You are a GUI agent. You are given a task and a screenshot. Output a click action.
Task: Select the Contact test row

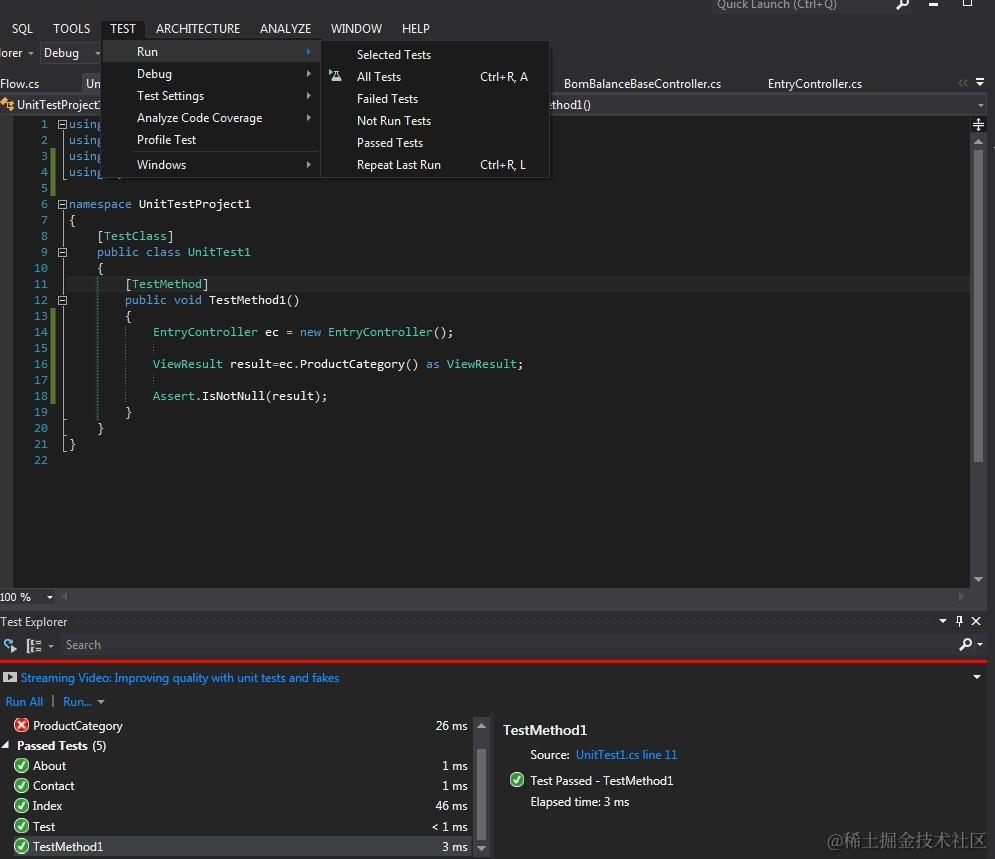click(x=240, y=786)
